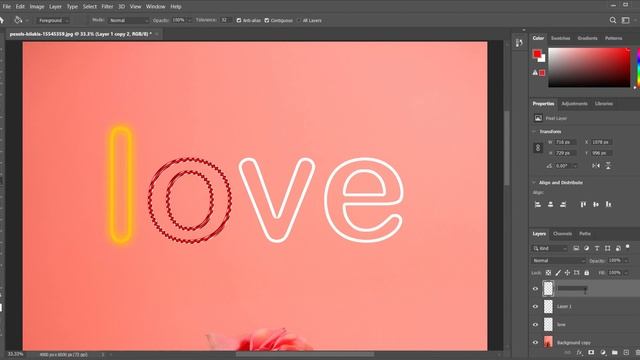Screen dimensions: 640x360
Task: Click the Add layer style fx icon
Action: pyautogui.click(x=579, y=353)
